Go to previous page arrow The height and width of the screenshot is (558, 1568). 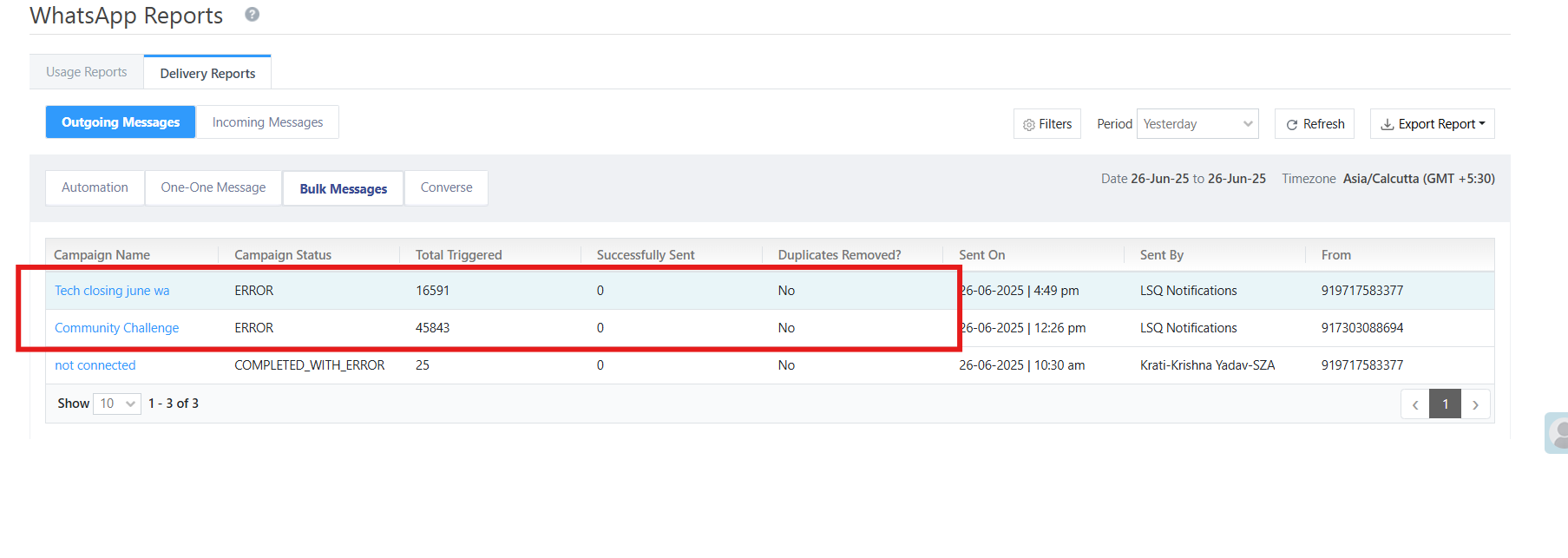1415,404
